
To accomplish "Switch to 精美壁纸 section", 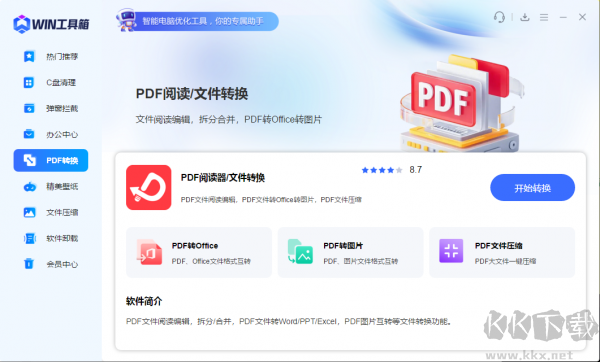I will click(x=62, y=187).
